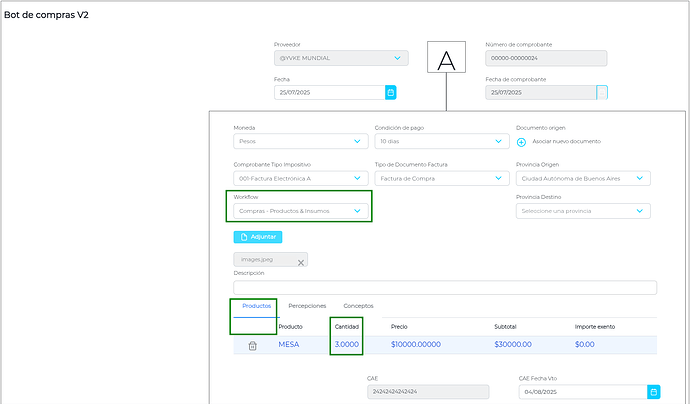Expand the Proveedor dropdown

tap(341, 58)
